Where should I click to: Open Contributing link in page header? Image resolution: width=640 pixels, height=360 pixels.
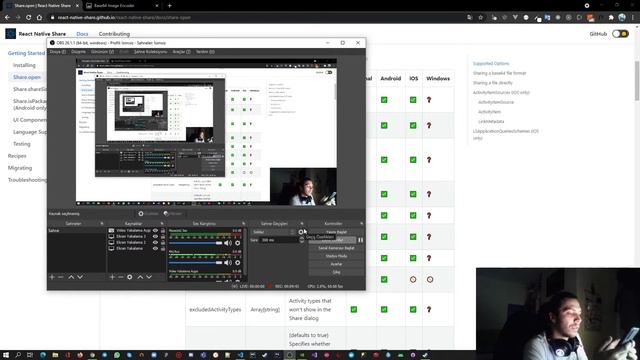click(114, 34)
